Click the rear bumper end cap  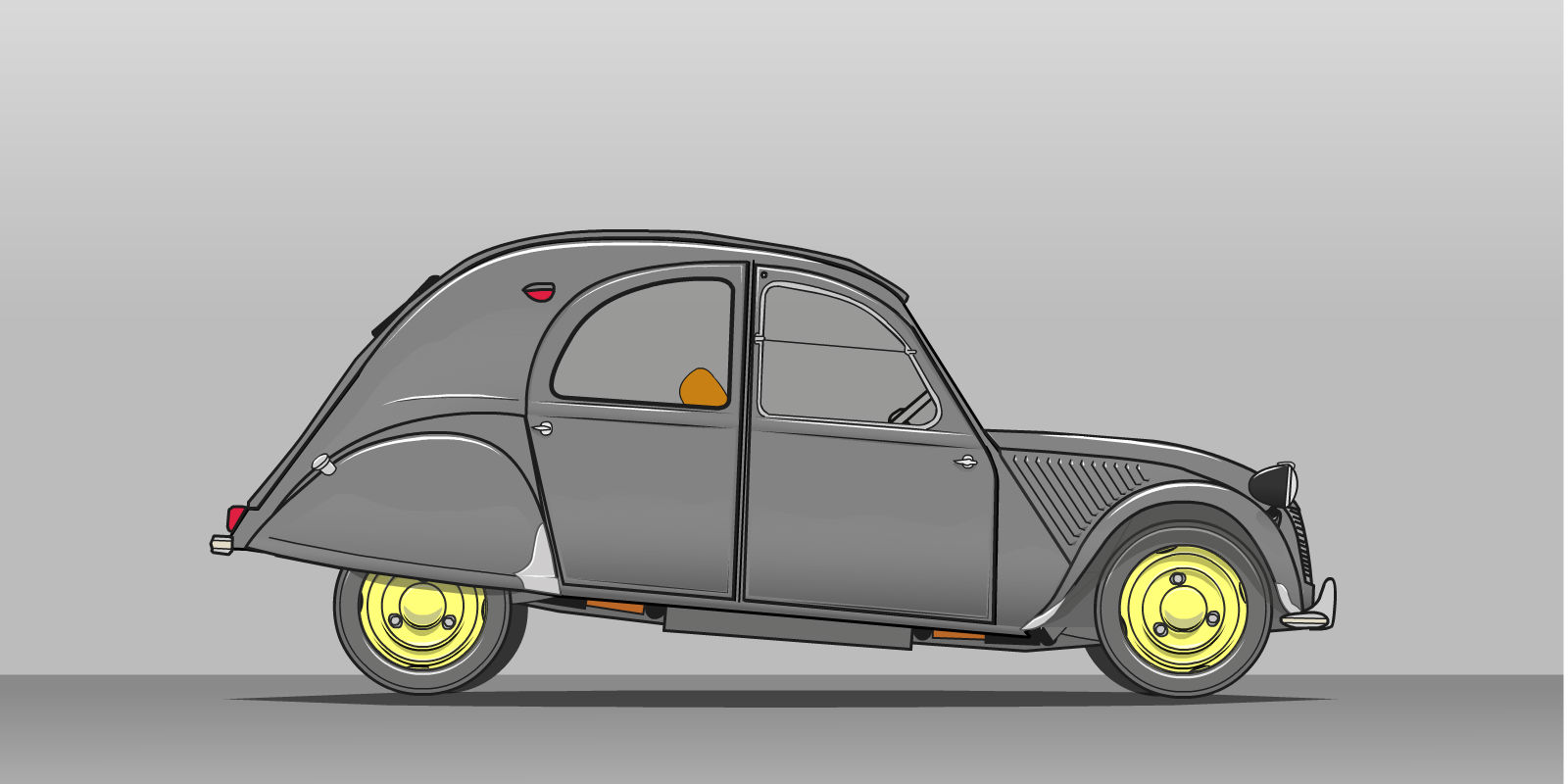[221, 544]
